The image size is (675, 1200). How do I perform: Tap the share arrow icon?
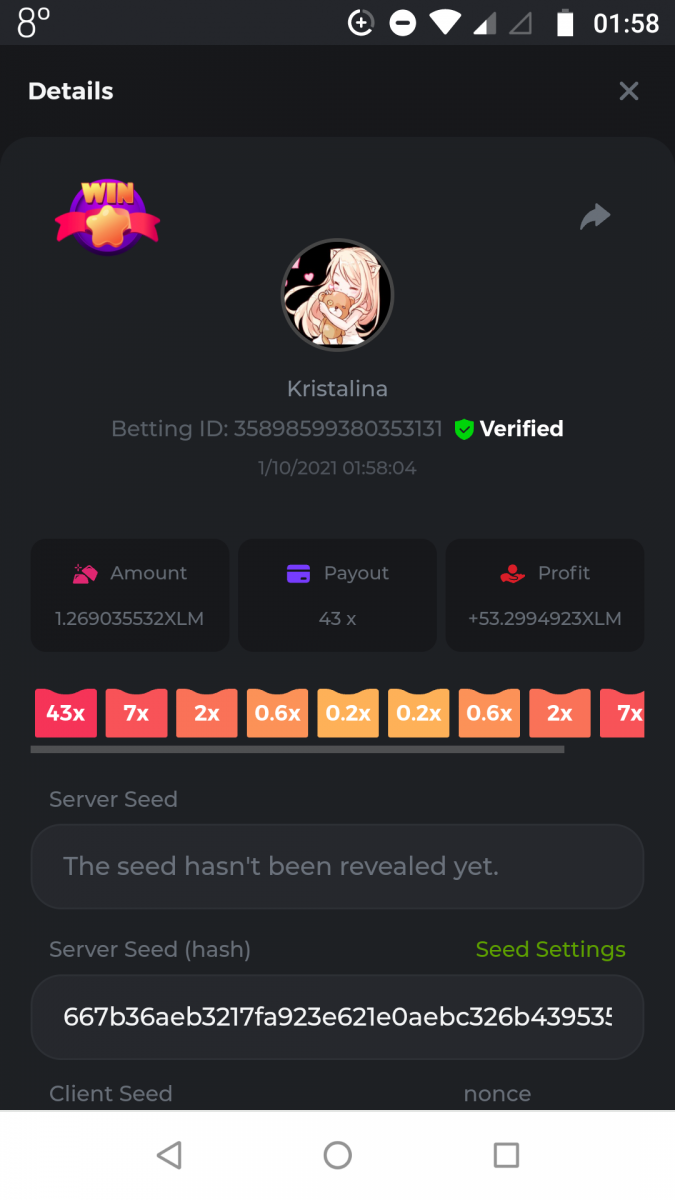point(595,216)
